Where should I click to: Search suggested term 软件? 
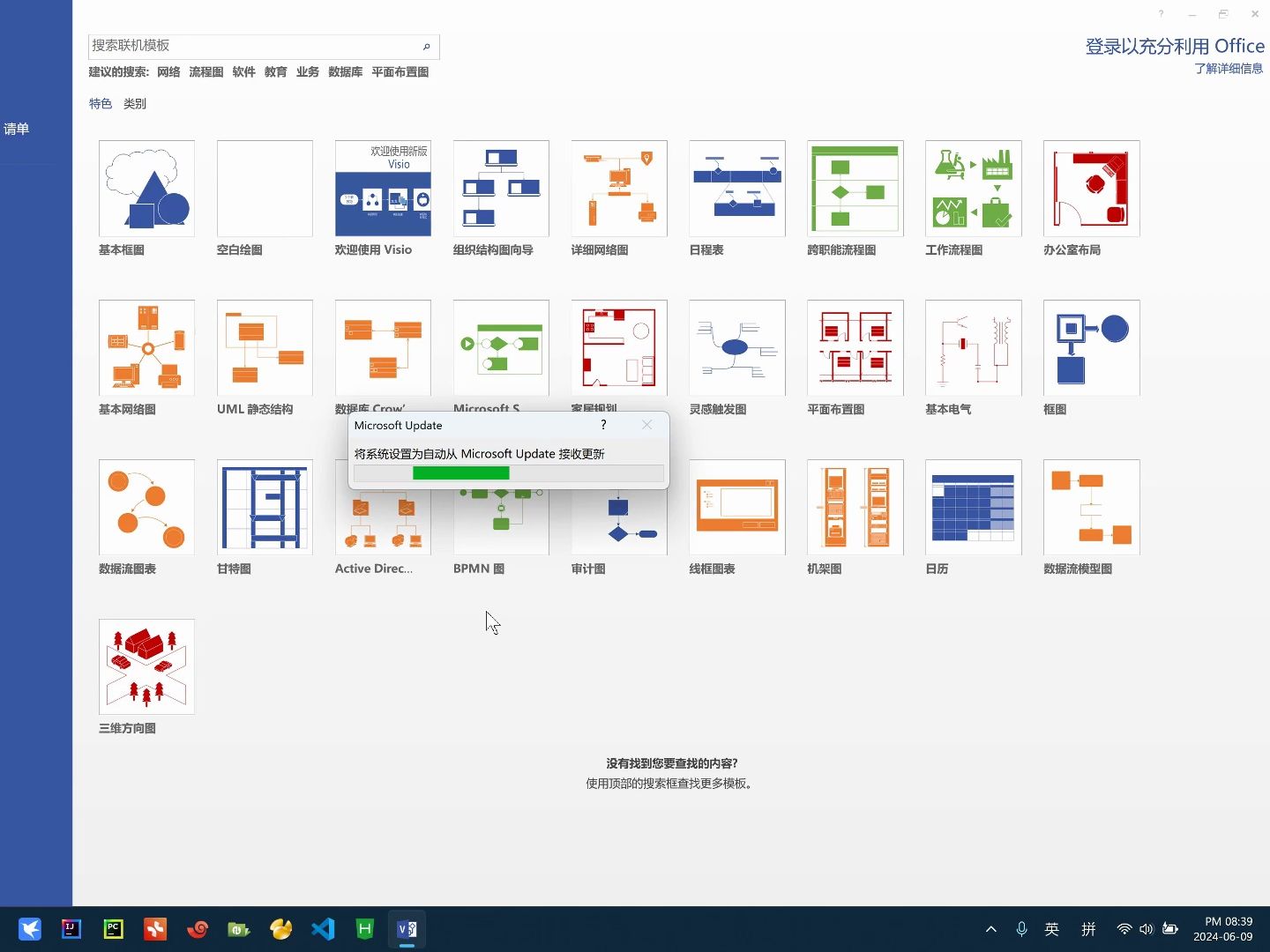pyautogui.click(x=244, y=72)
